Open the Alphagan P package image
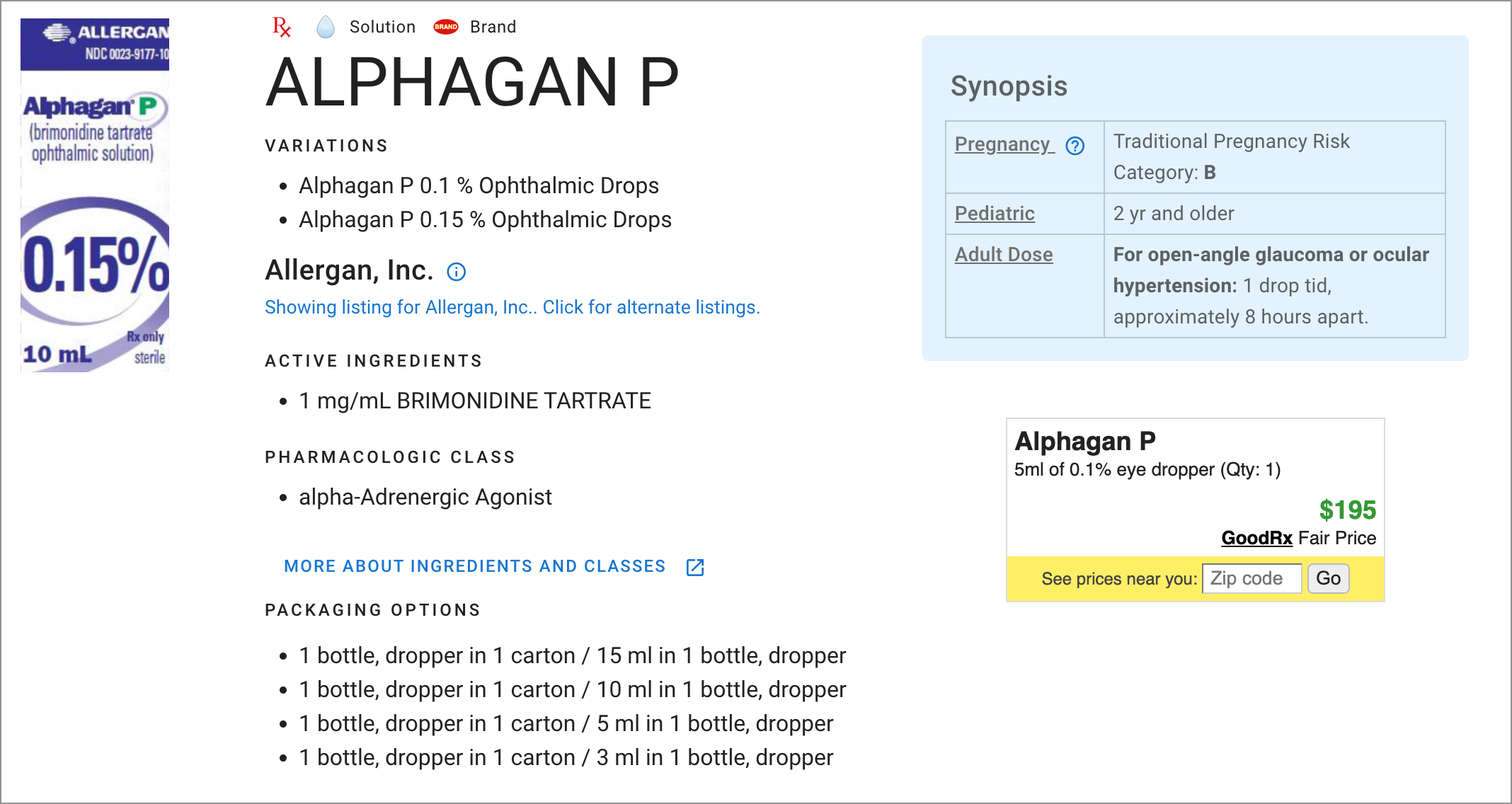 (x=95, y=195)
